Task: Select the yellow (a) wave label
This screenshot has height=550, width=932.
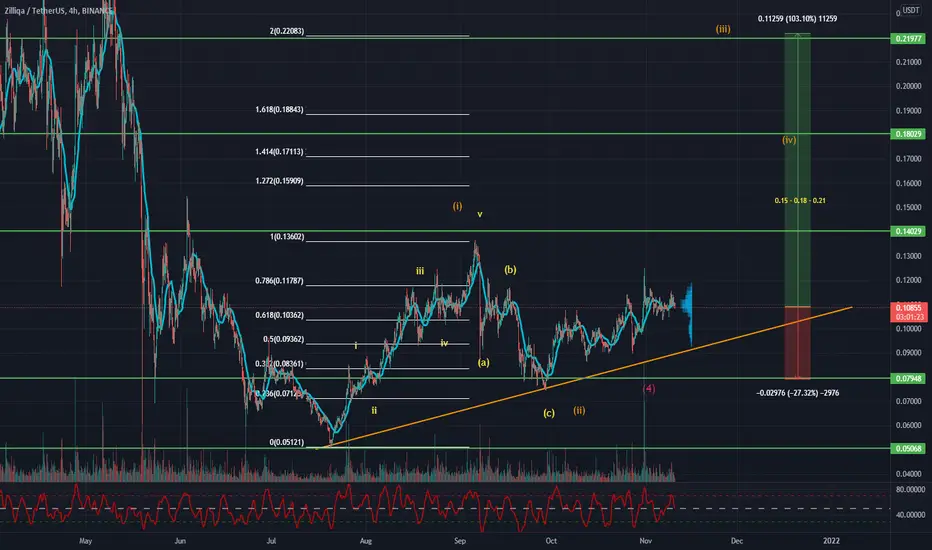Action: point(483,362)
